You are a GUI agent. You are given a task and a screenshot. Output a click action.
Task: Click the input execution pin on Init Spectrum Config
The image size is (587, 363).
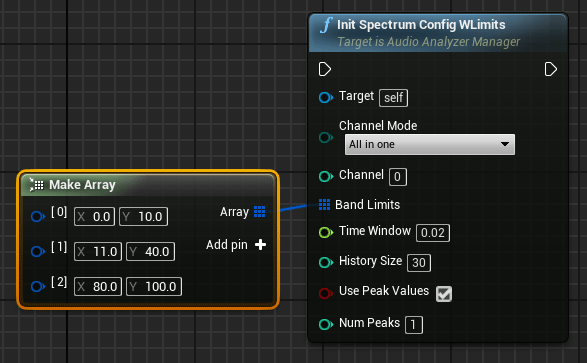(325, 69)
